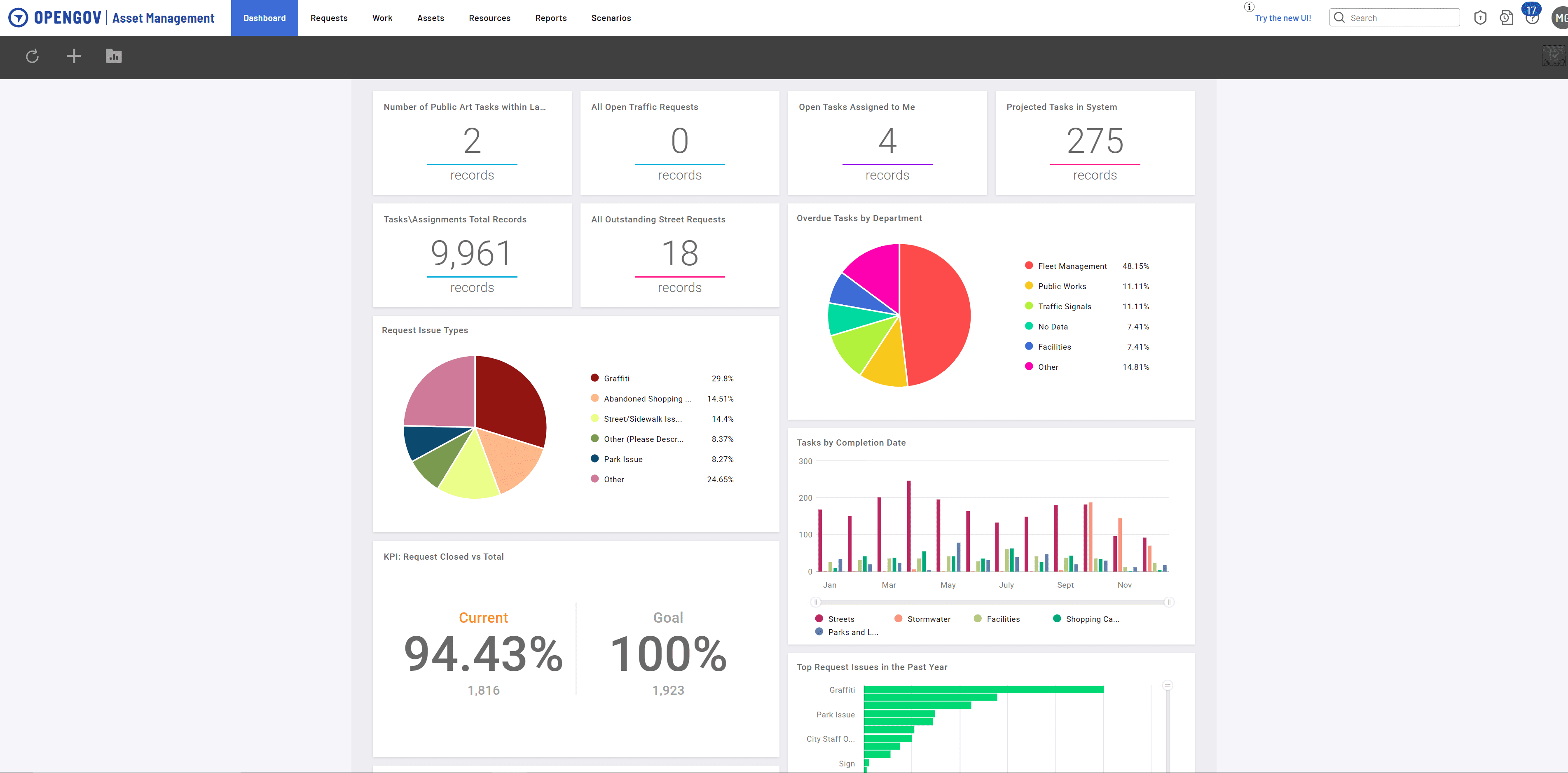Open the Requests menu
The image size is (1568, 773).
coord(329,18)
